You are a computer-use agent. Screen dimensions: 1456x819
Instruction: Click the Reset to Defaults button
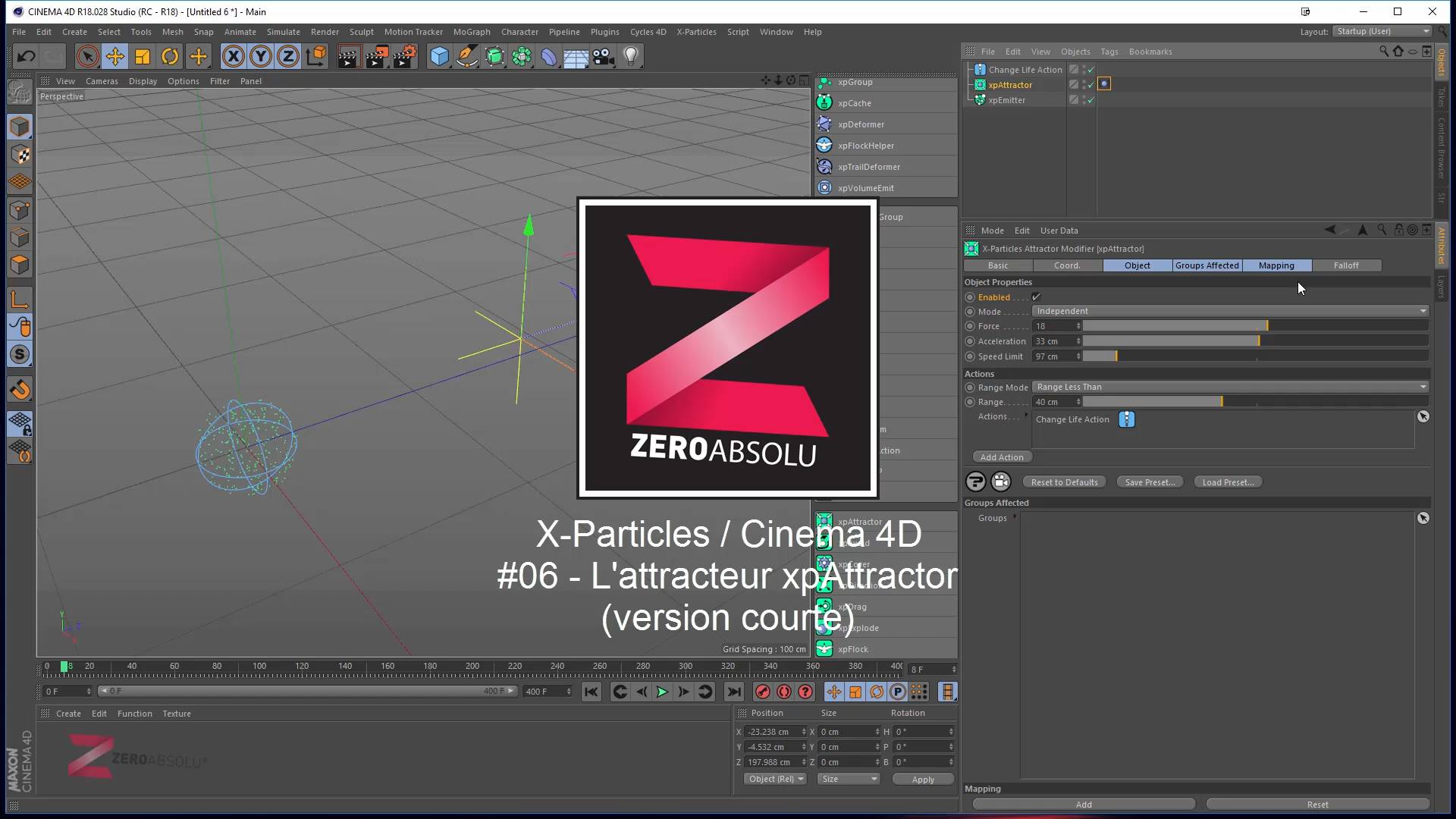1064,482
